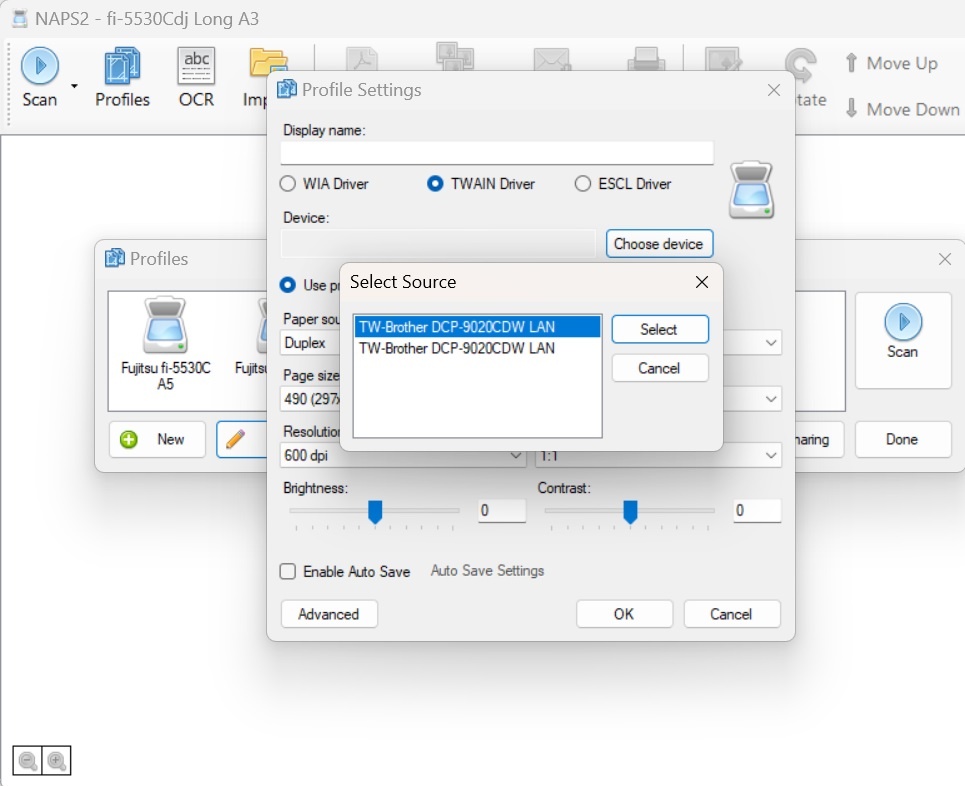Click the Brightness slider handle
This screenshot has height=786, width=965.
coord(374,511)
